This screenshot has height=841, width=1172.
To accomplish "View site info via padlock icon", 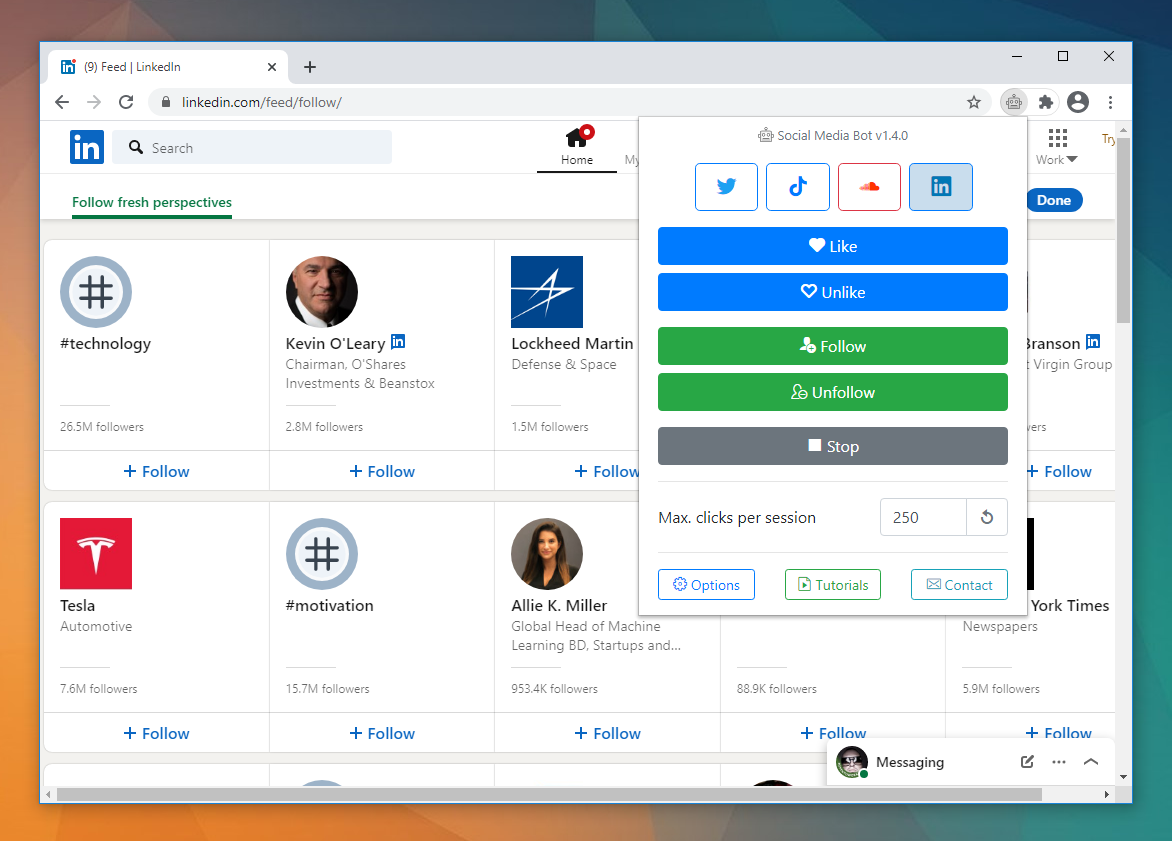I will [x=166, y=102].
